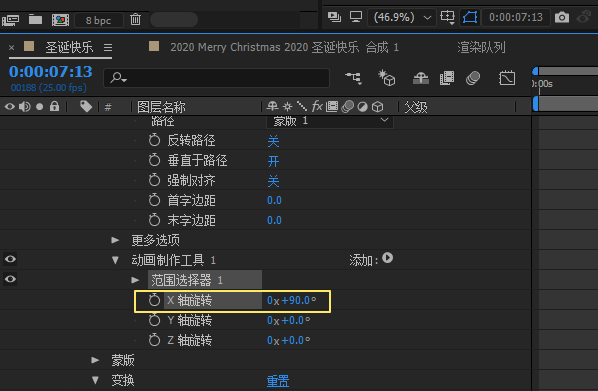The image size is (598, 391).
Task: Open the 圣诞快乐 panel menu
Action: pyautogui.click(x=108, y=48)
